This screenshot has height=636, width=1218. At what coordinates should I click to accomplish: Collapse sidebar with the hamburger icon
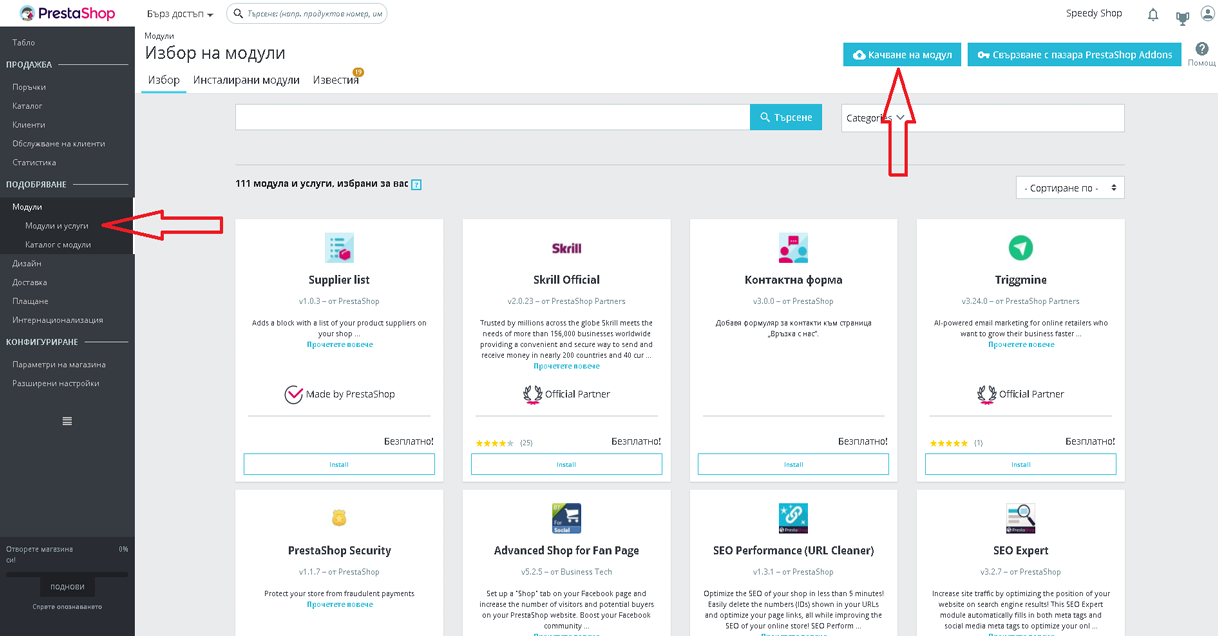[67, 421]
